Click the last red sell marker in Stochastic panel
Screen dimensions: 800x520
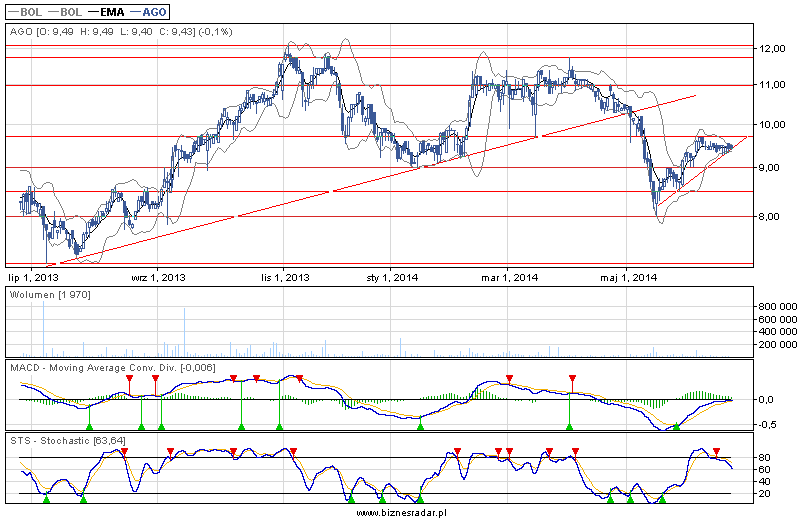pos(716,452)
